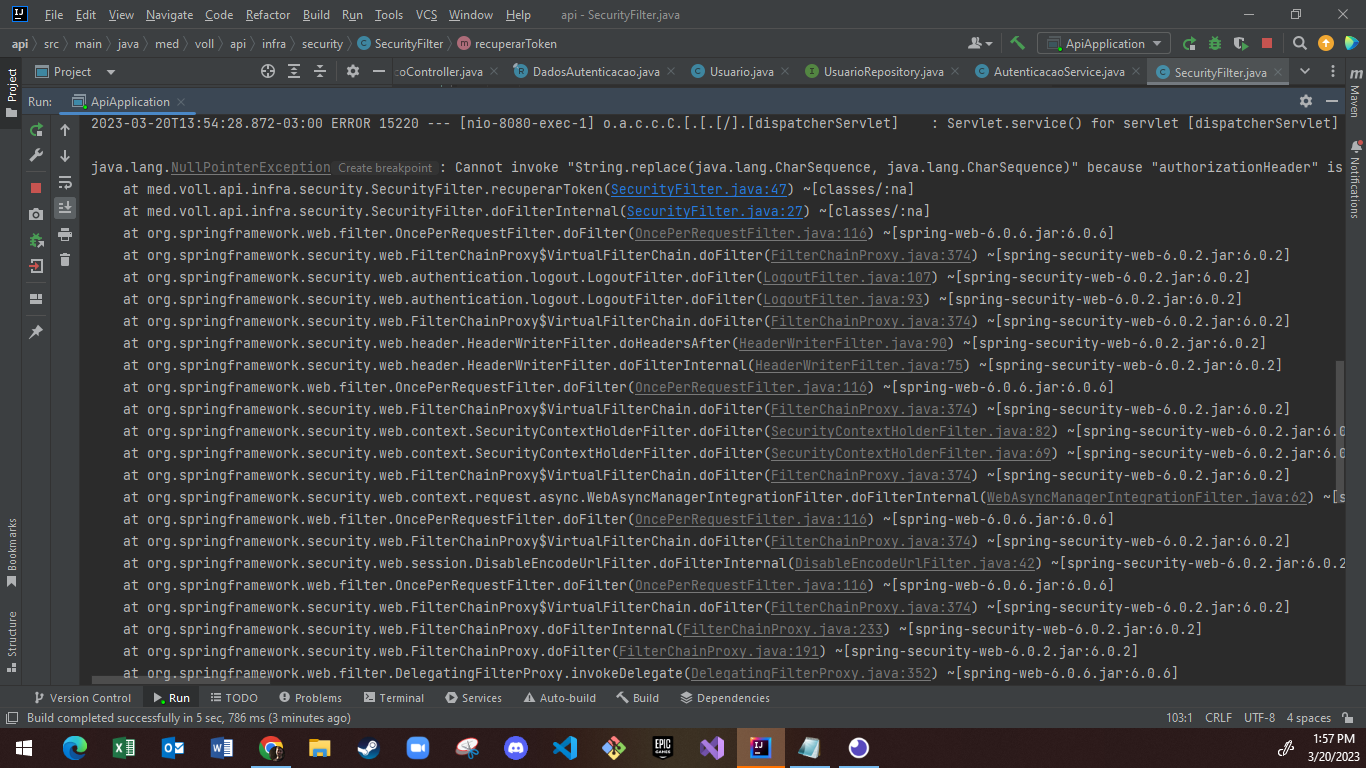
Task: Click Select Opened File crosshair icon
Action: tap(268, 72)
